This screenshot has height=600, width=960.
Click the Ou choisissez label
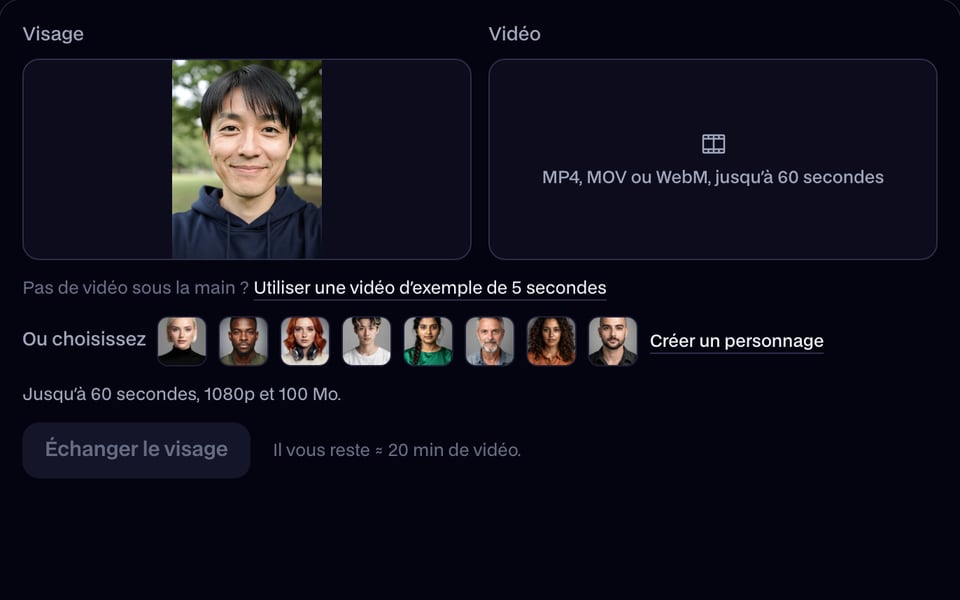coord(84,339)
